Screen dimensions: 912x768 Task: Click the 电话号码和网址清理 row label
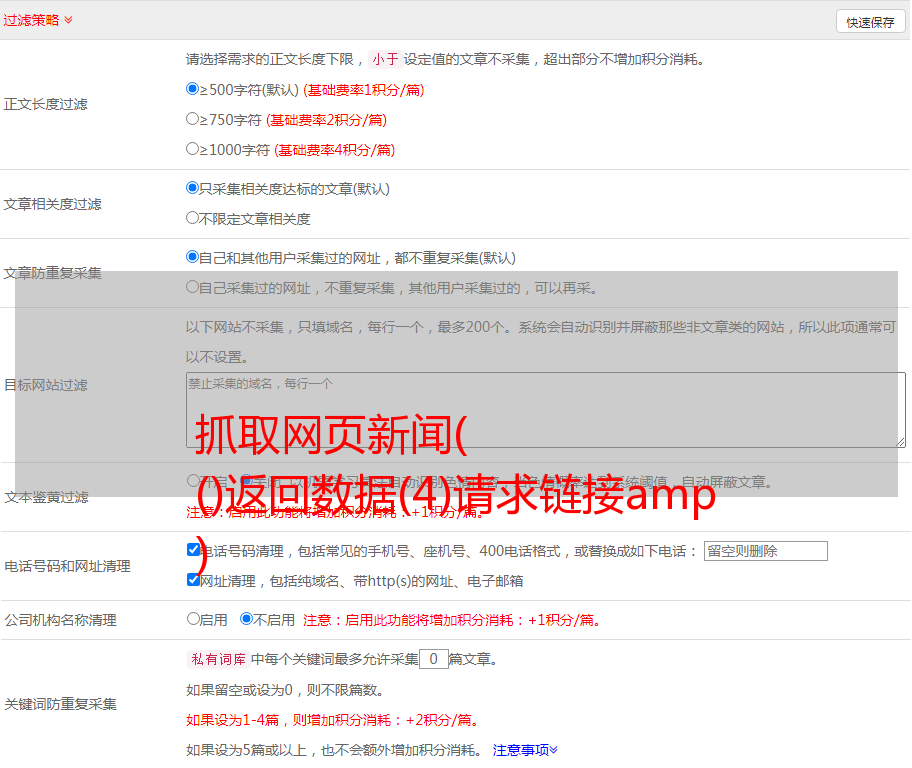pyautogui.click(x=67, y=566)
